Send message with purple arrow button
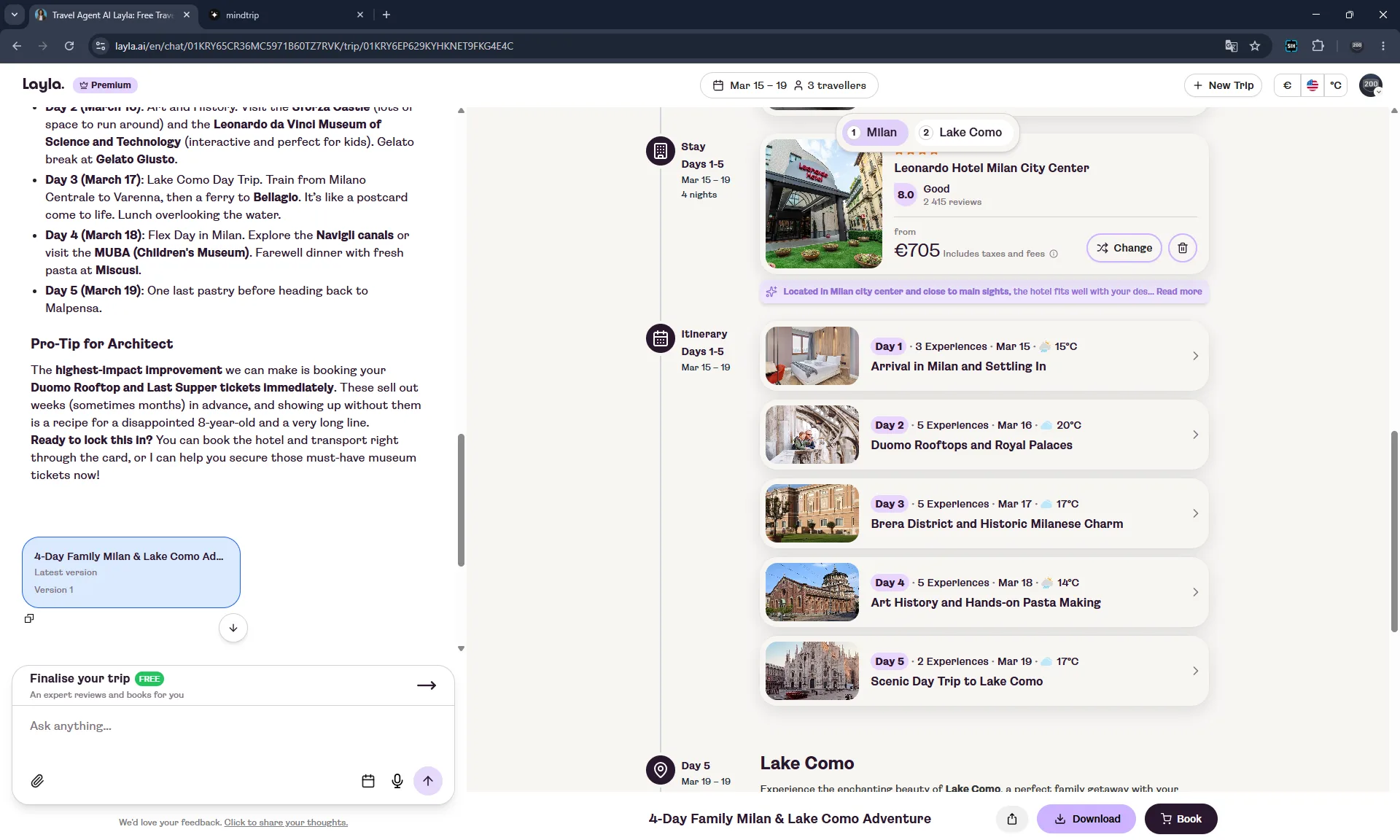This screenshot has height=840, width=1400. (x=428, y=781)
